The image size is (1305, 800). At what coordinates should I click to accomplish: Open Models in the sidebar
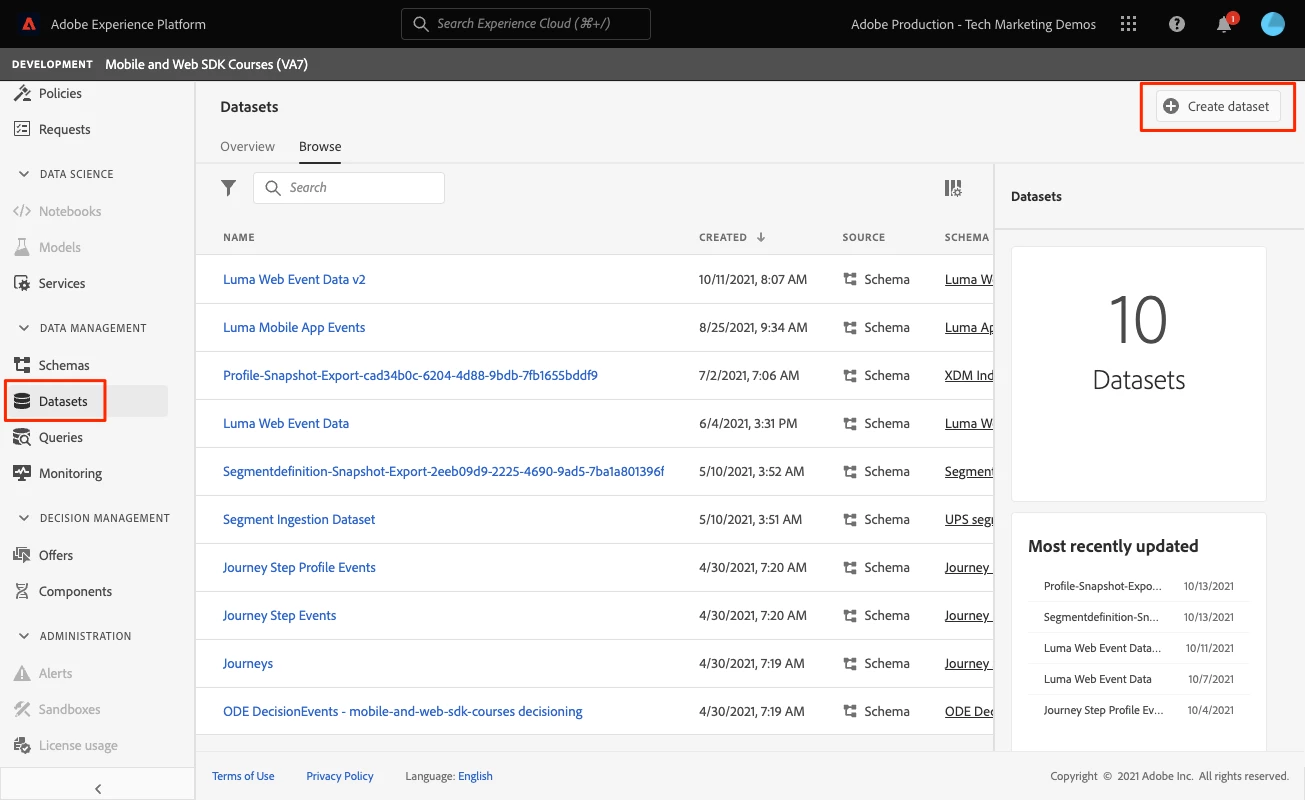[x=60, y=247]
